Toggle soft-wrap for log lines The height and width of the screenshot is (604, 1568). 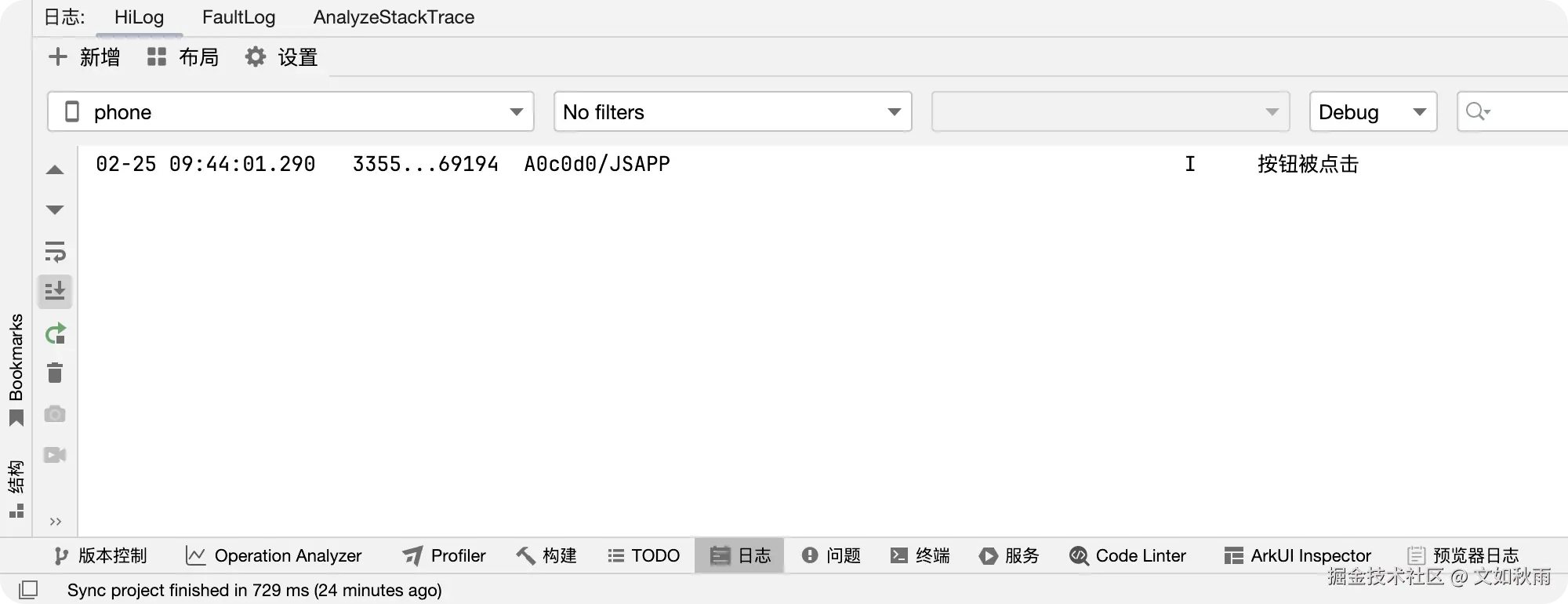click(55, 252)
